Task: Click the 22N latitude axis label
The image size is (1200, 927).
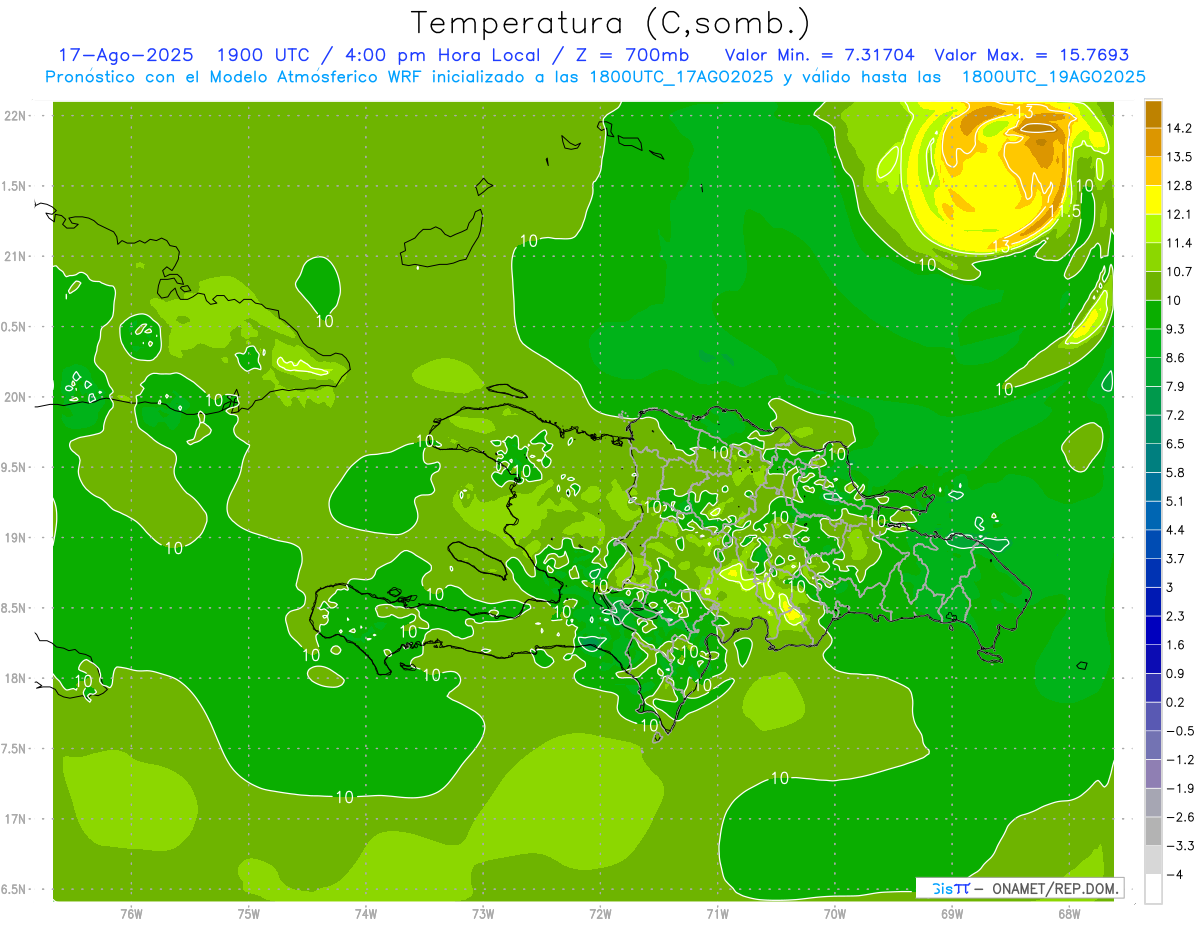Action: [x=17, y=115]
